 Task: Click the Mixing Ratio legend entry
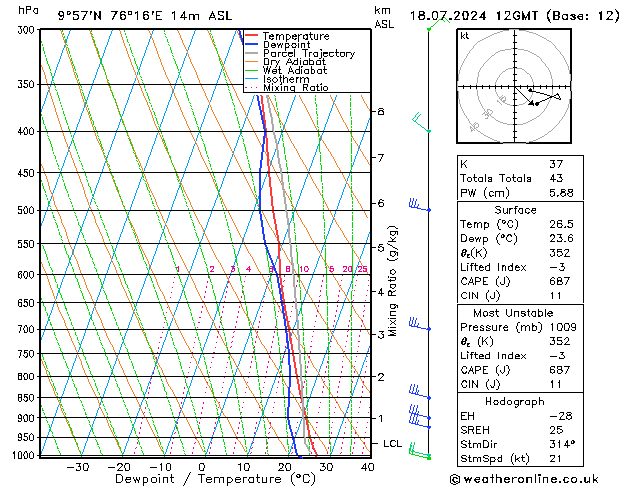[x=287, y=87]
